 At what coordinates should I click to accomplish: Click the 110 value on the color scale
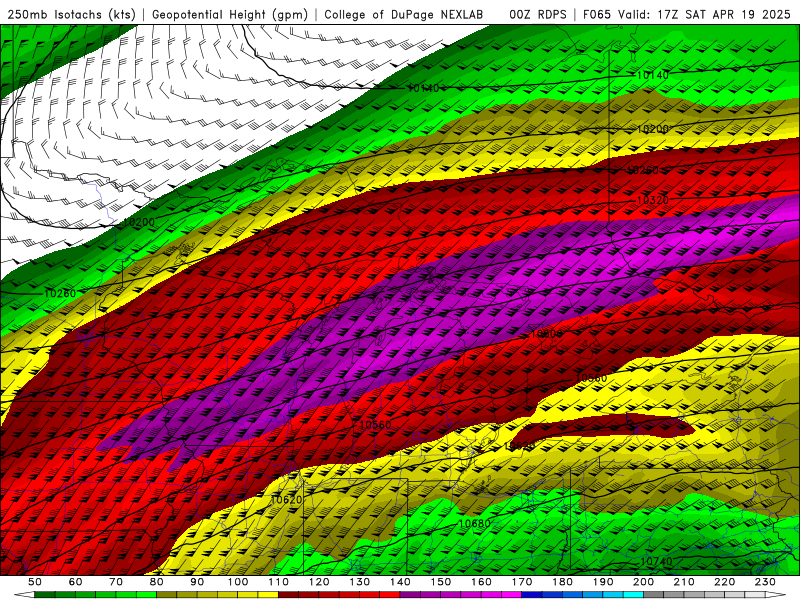tap(279, 582)
